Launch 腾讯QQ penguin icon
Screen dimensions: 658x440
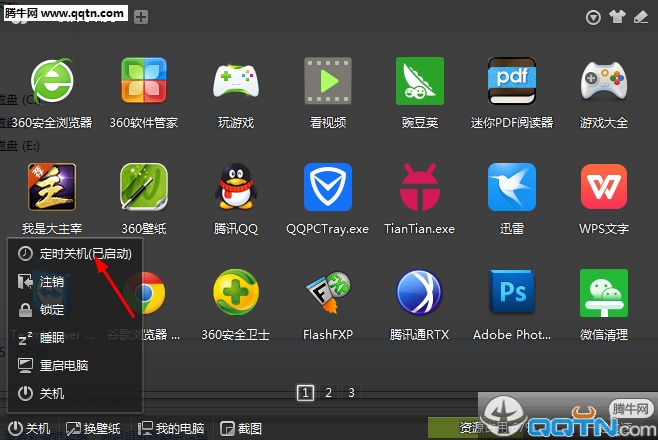tap(236, 187)
